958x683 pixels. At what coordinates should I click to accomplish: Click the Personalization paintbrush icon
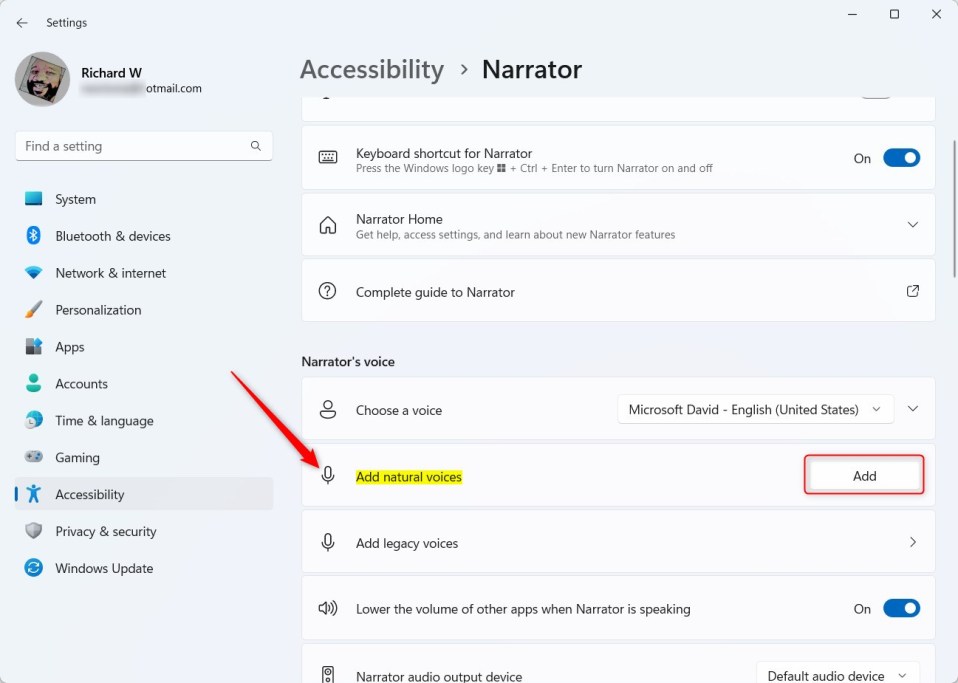34,309
